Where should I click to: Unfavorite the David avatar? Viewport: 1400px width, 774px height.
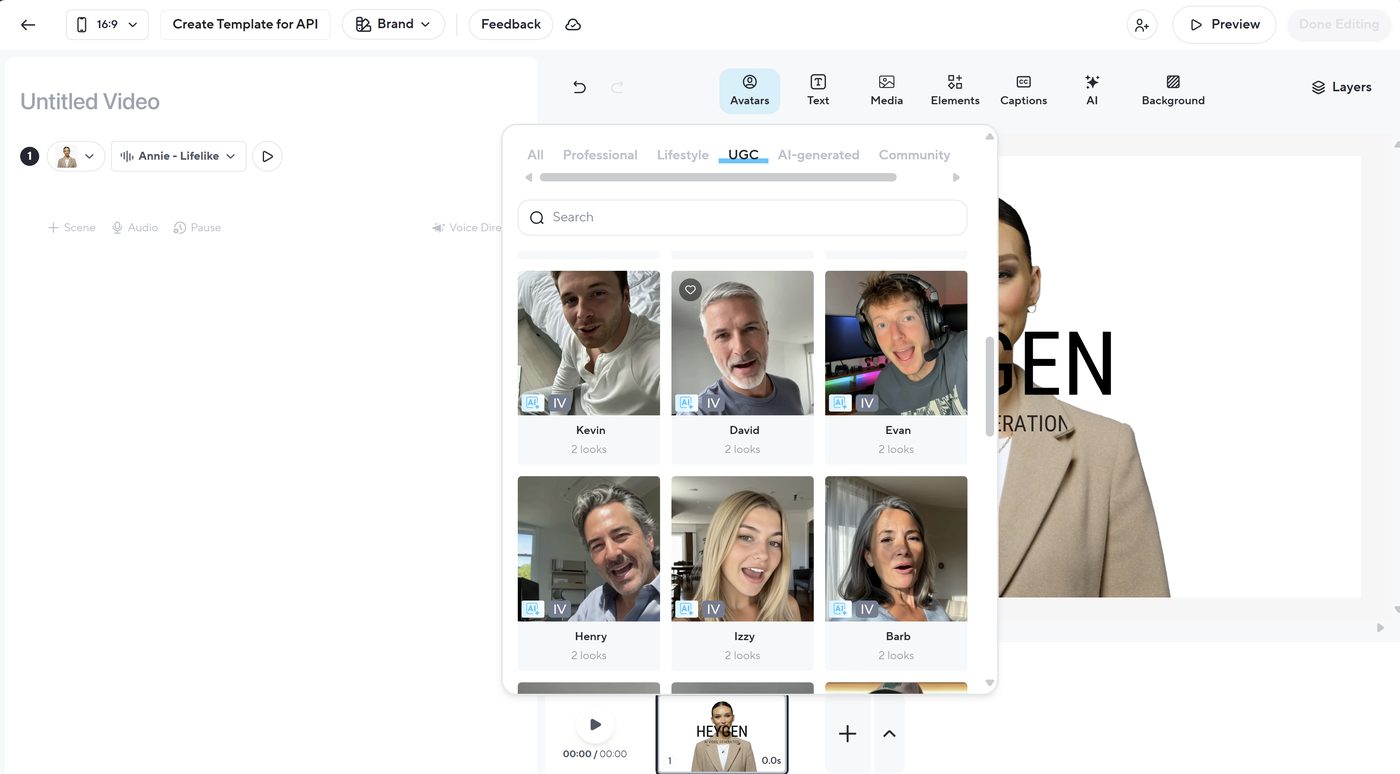point(689,289)
